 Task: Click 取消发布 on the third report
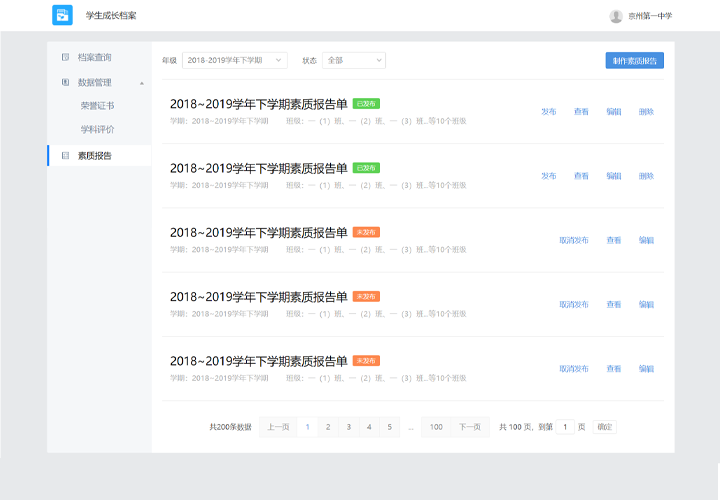[x=574, y=240]
